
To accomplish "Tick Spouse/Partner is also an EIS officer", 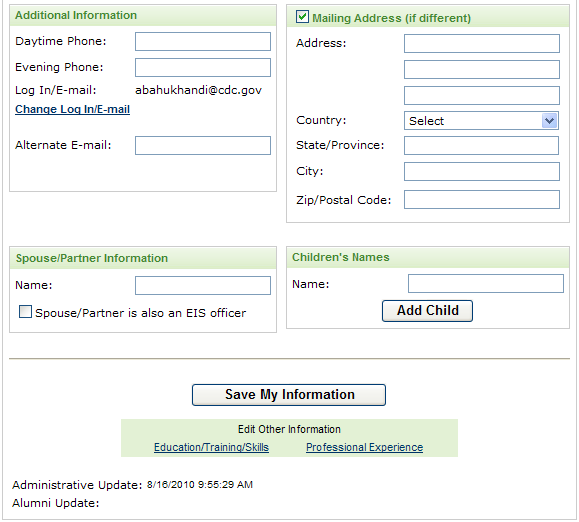I will [x=25, y=312].
